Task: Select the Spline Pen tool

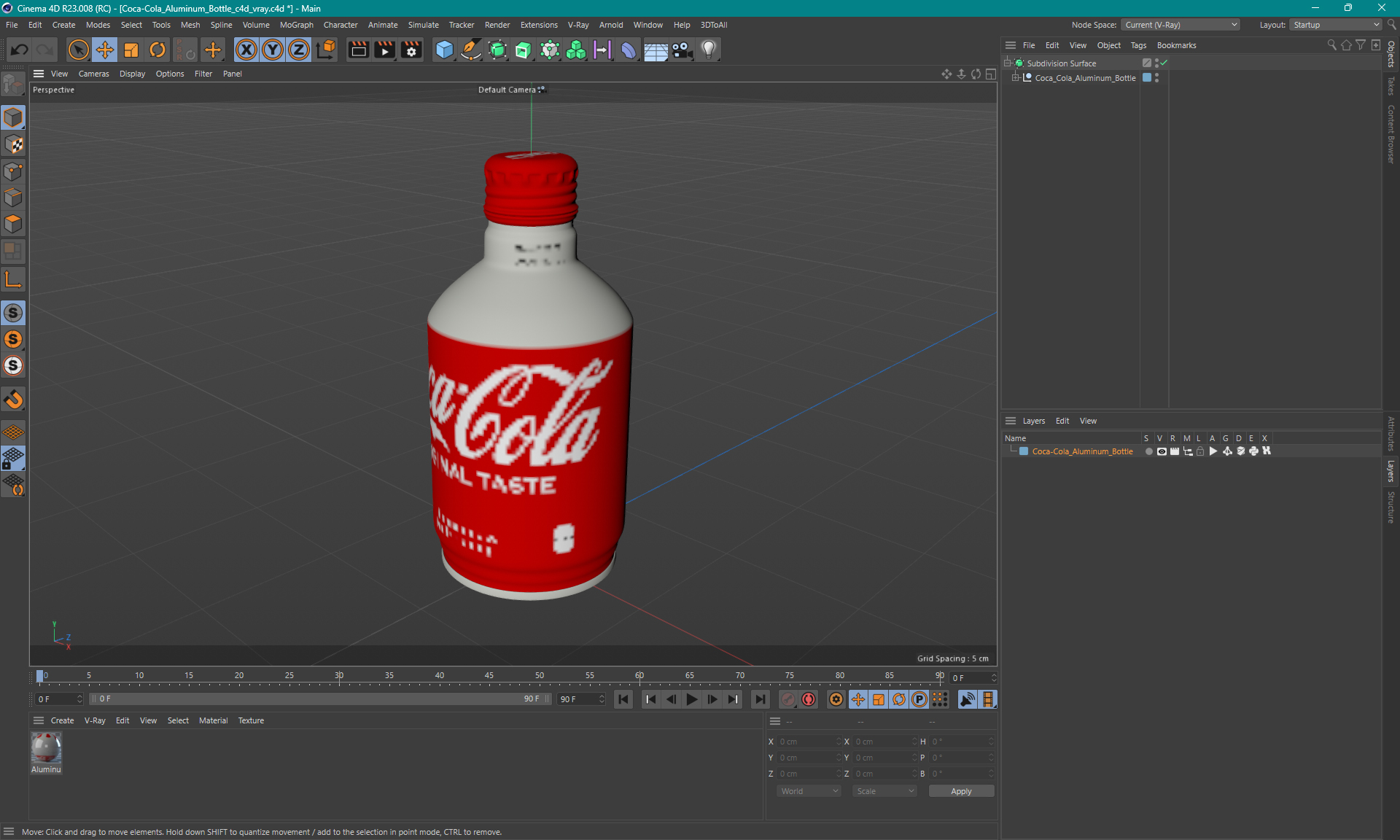Action: pyautogui.click(x=471, y=50)
